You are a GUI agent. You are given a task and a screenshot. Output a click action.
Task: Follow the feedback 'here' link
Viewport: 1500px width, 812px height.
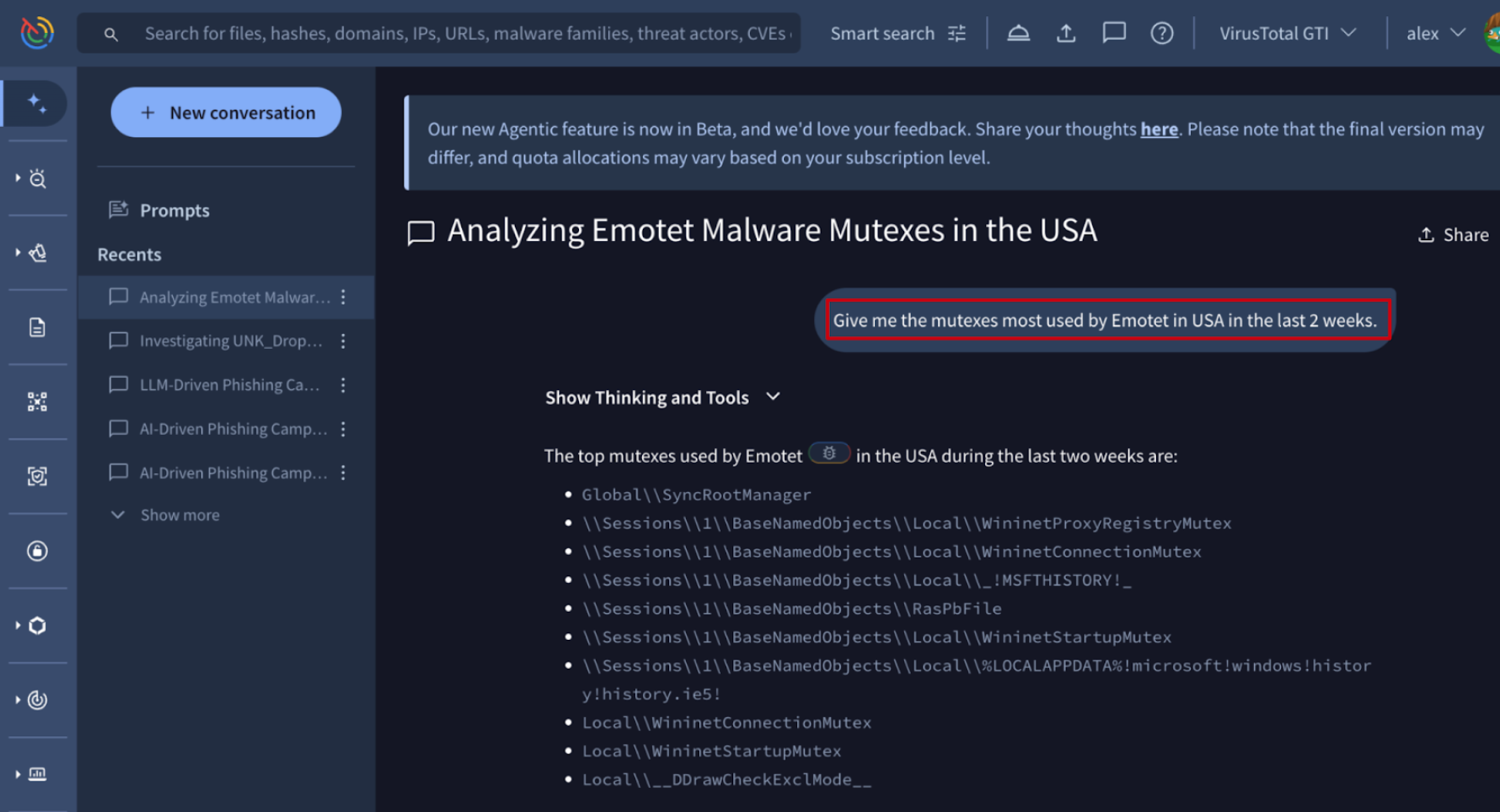tap(1159, 129)
